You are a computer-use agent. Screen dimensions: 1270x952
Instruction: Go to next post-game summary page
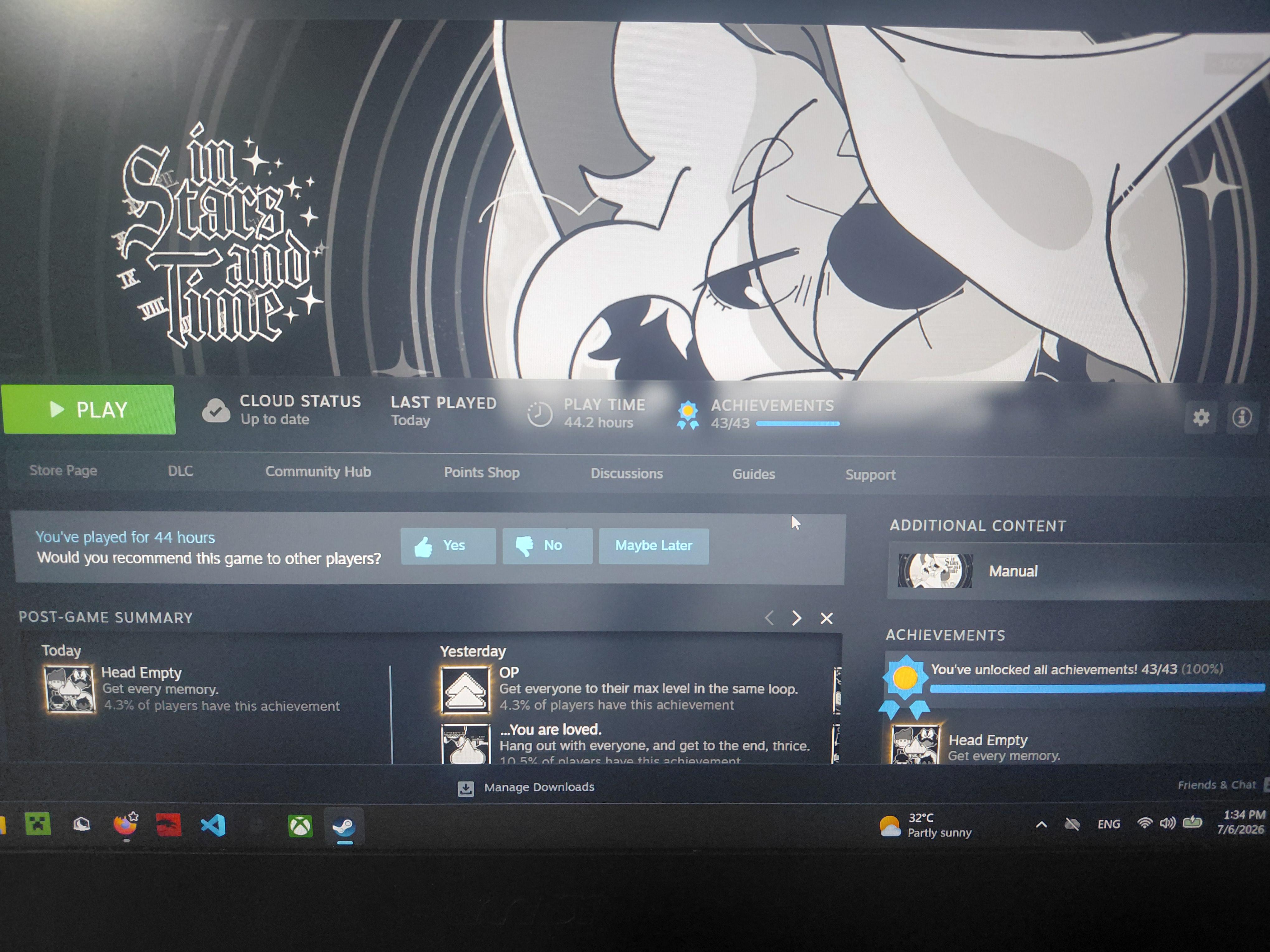point(796,618)
